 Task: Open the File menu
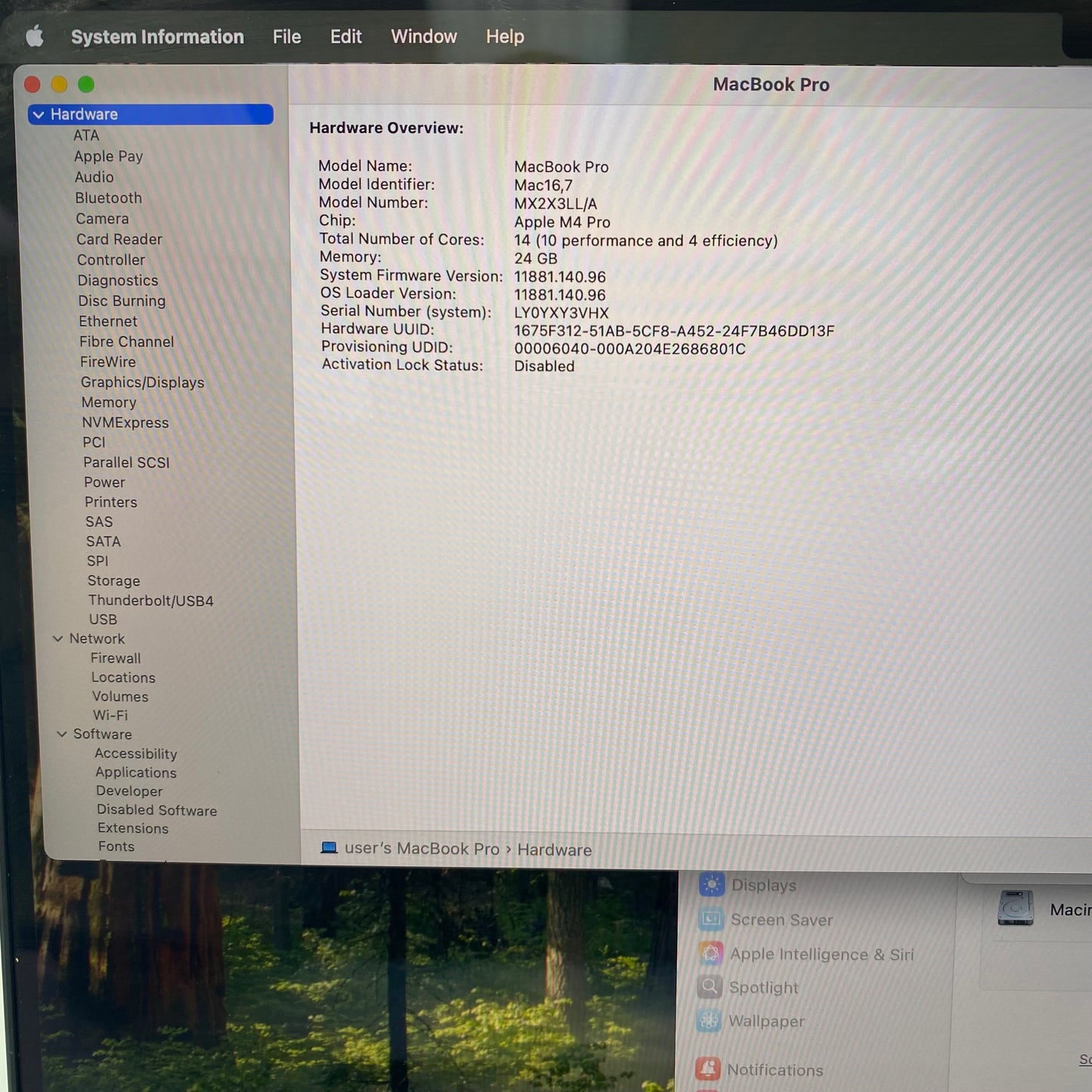click(x=287, y=36)
